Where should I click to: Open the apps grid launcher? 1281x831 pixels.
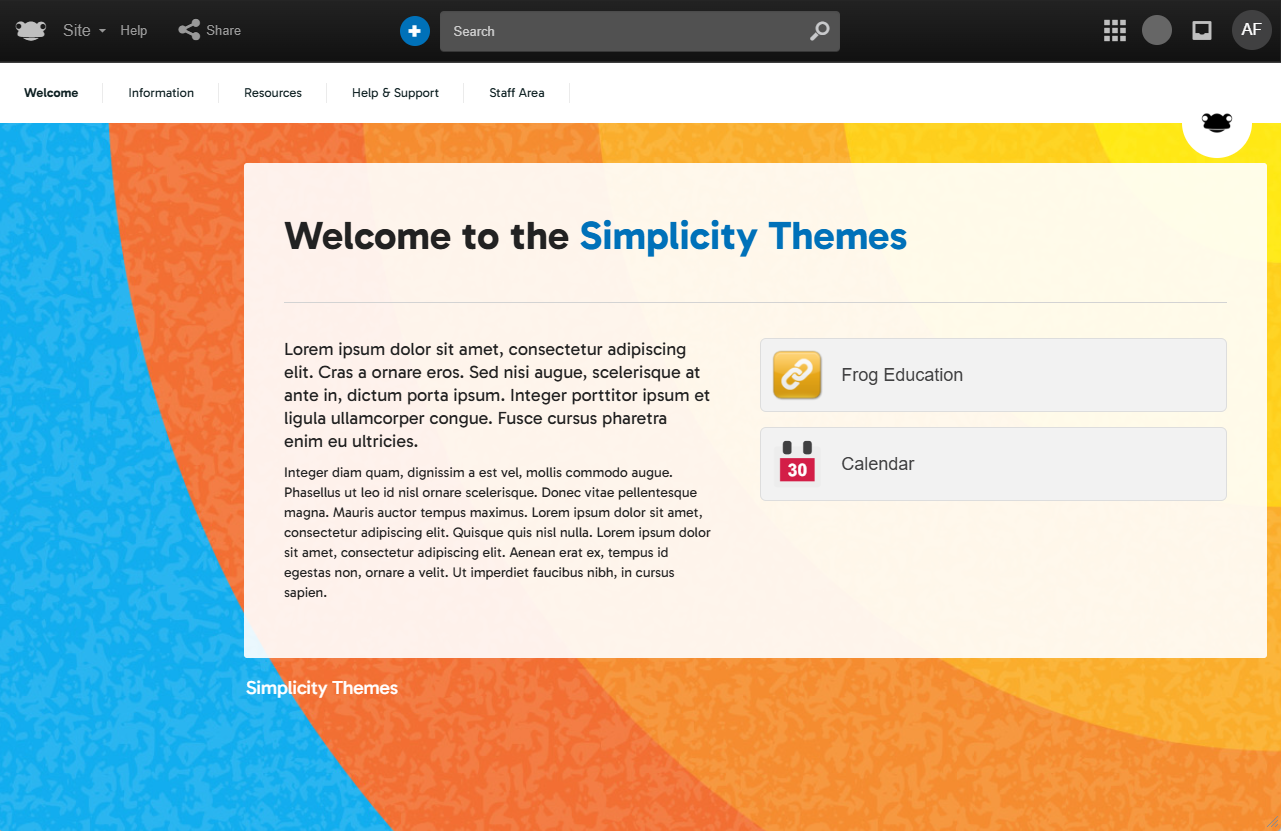[x=1114, y=31]
